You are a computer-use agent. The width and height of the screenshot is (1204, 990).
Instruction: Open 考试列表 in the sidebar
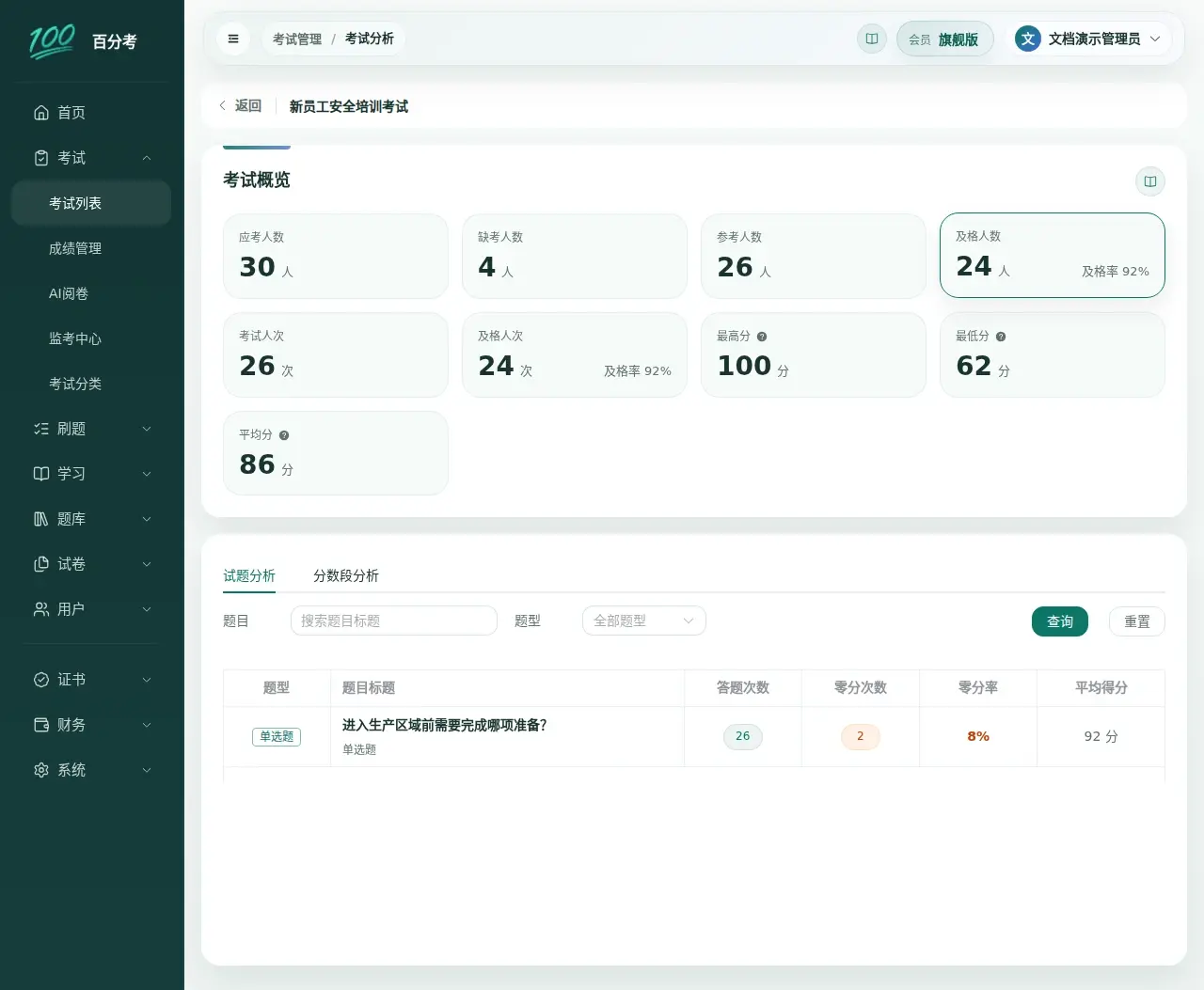coord(91,203)
